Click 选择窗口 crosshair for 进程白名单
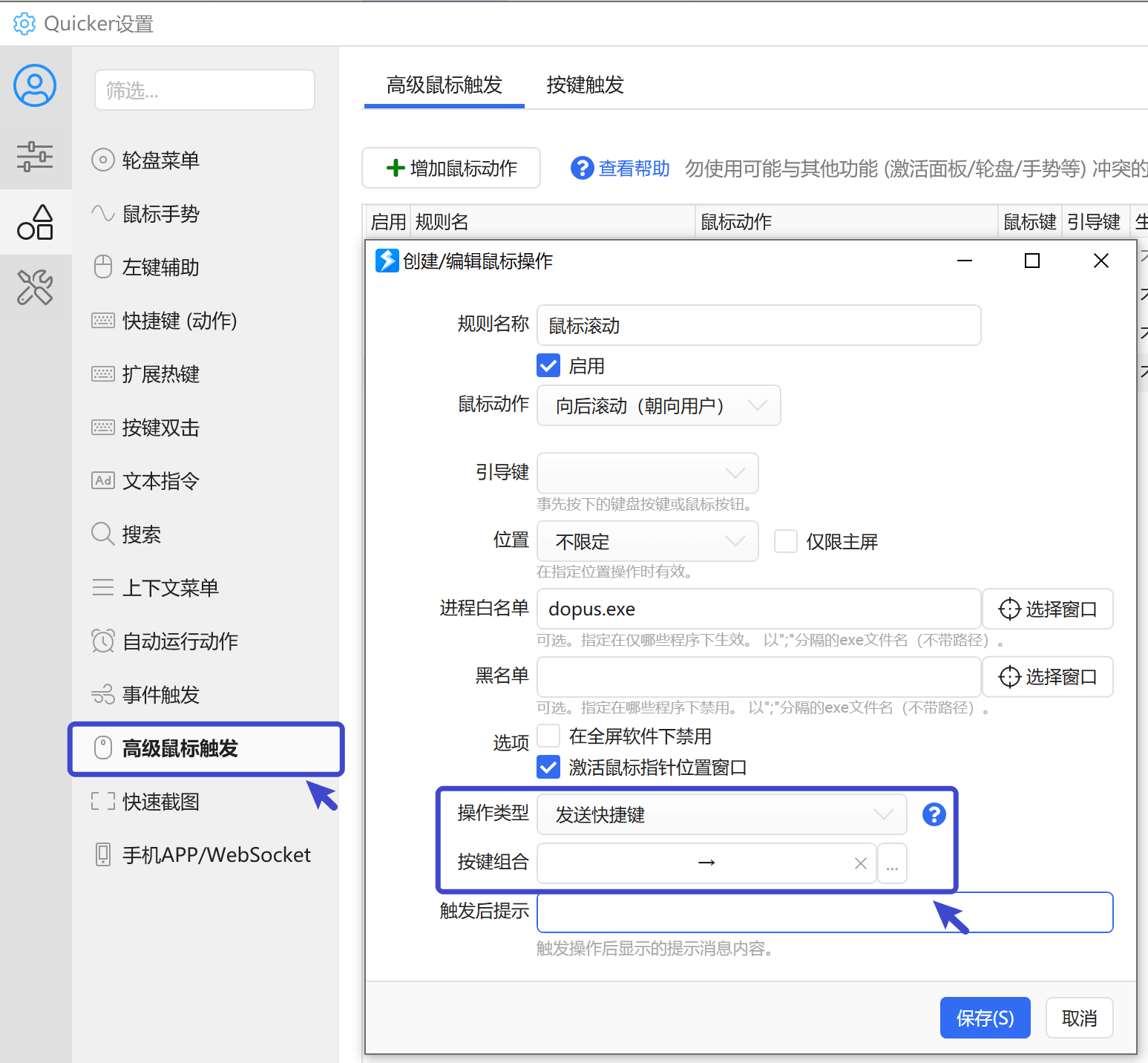Screen dimensions: 1148x1063 pyautogui.click(x=1047, y=609)
